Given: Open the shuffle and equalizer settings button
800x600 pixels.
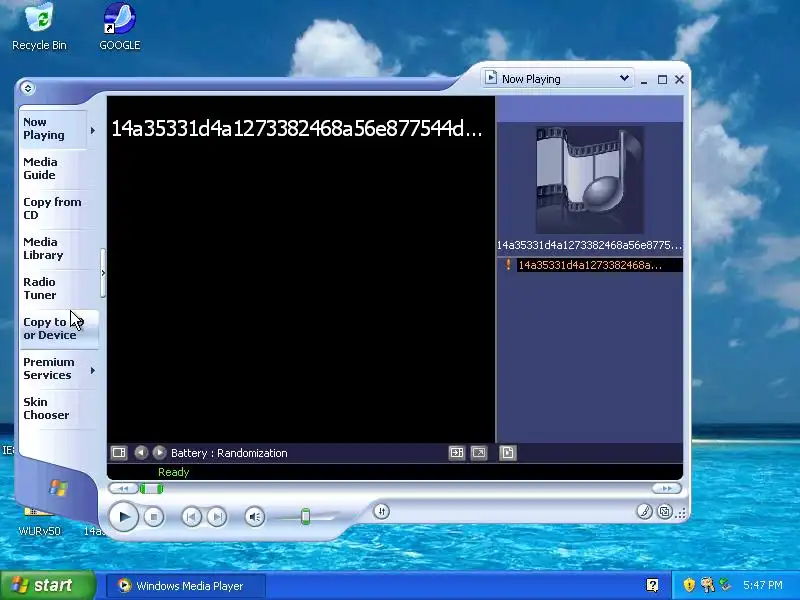Looking at the screenshot, I should (382, 511).
